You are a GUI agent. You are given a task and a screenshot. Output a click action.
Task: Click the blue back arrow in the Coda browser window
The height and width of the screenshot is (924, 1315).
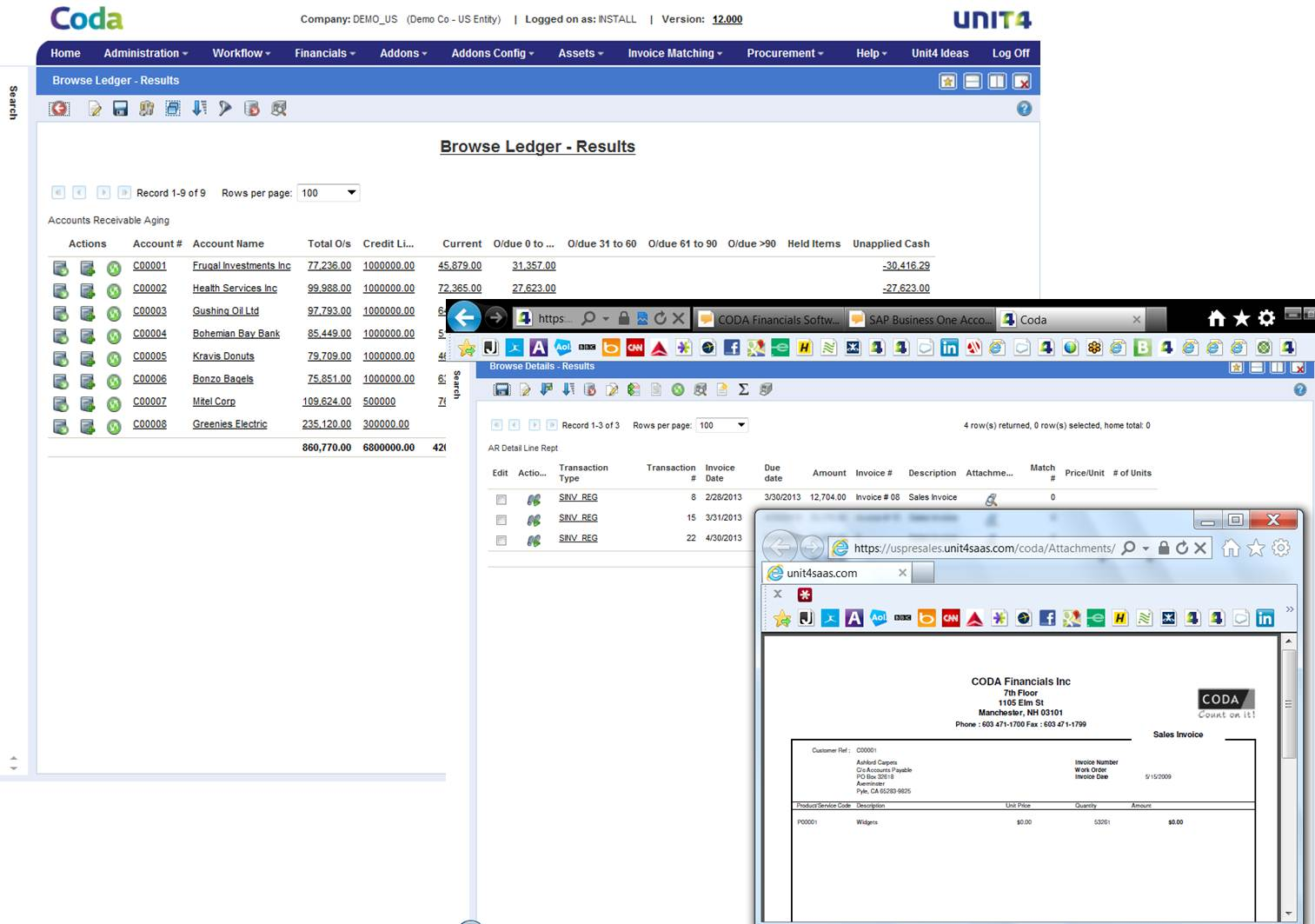(x=465, y=317)
